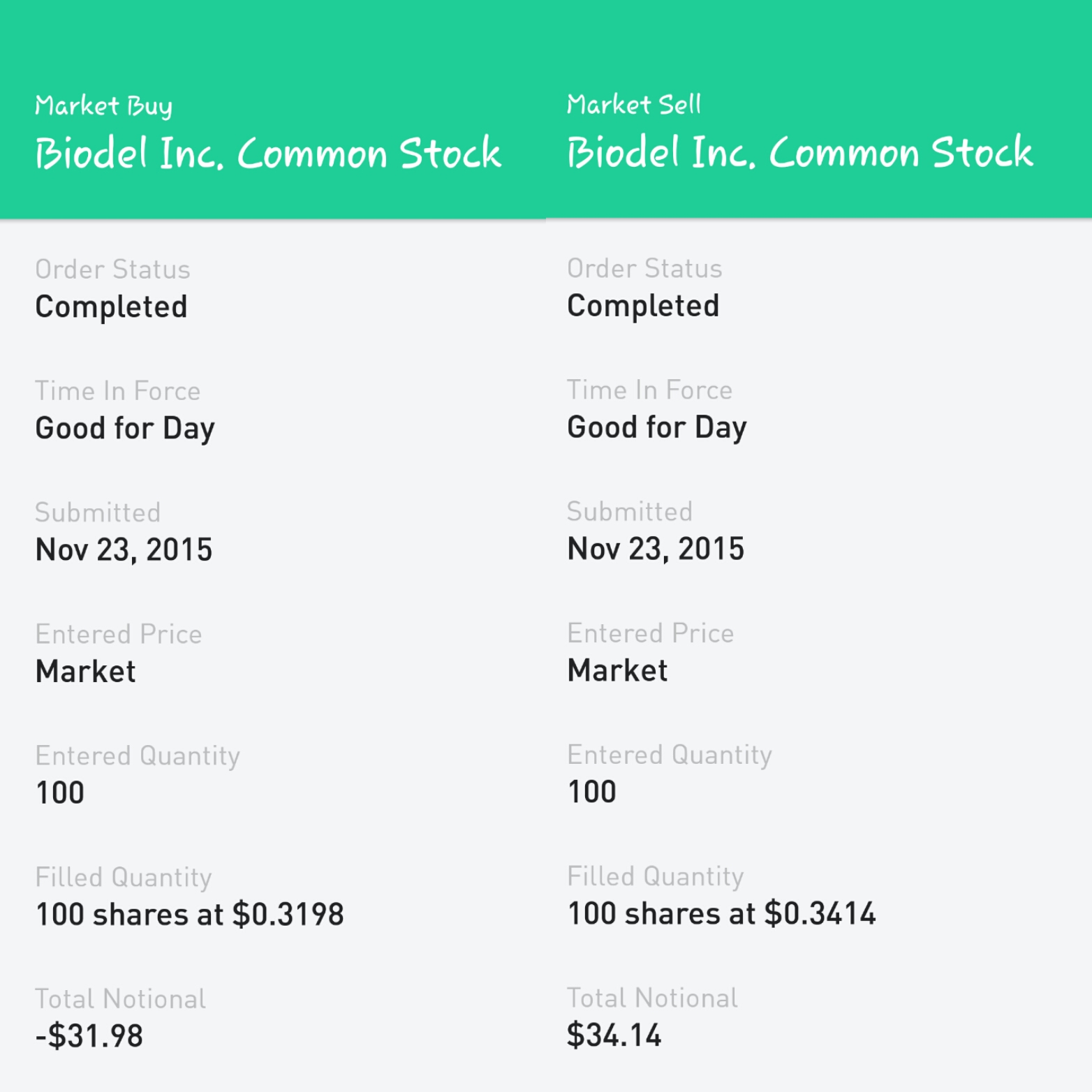Click Good for Day in the Buy order
Viewport: 1092px width, 1092px height.
point(125,428)
